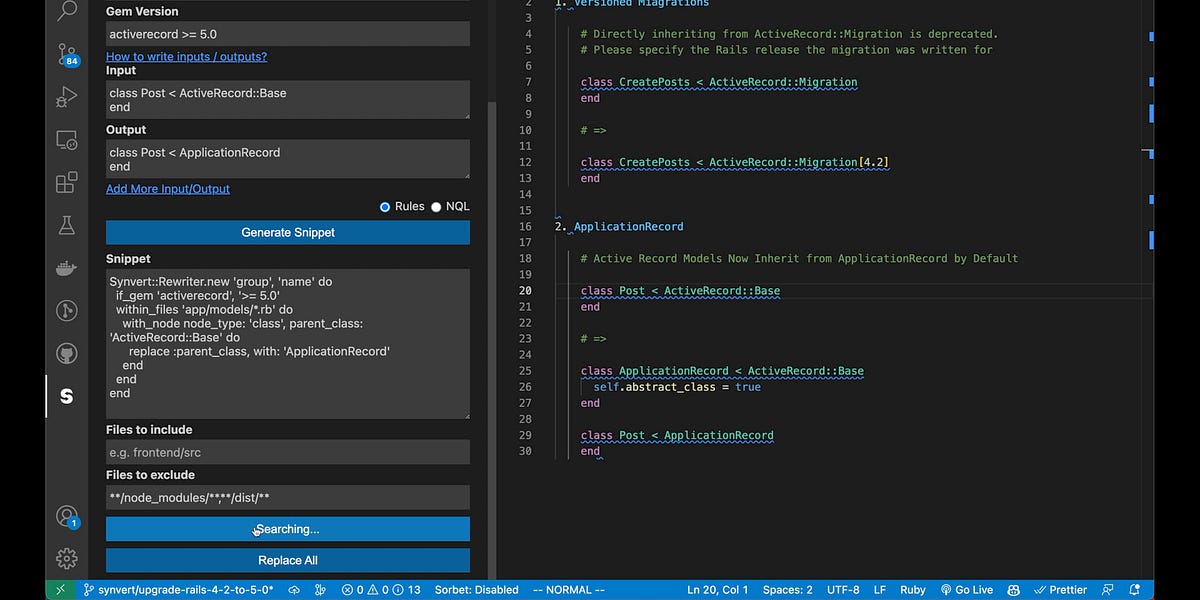Click the Files to include input field
1200x600 pixels.
(287, 452)
